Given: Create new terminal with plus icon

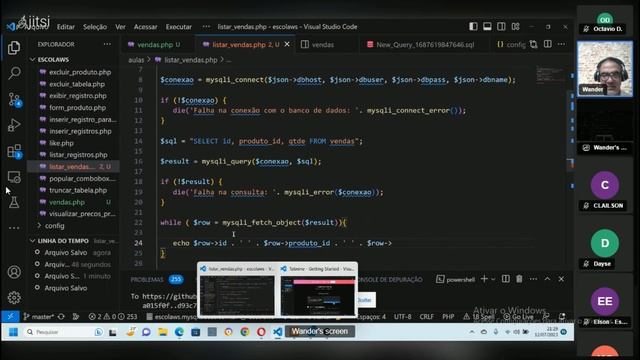Looking at the screenshot, I should (484, 279).
